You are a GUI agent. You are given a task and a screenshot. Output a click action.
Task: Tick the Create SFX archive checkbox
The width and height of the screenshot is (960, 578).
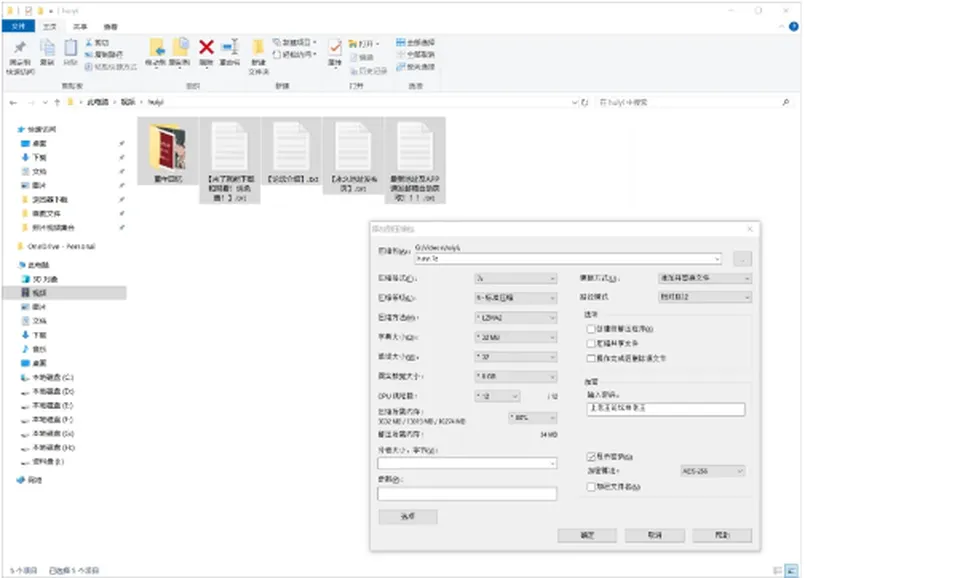(591, 329)
